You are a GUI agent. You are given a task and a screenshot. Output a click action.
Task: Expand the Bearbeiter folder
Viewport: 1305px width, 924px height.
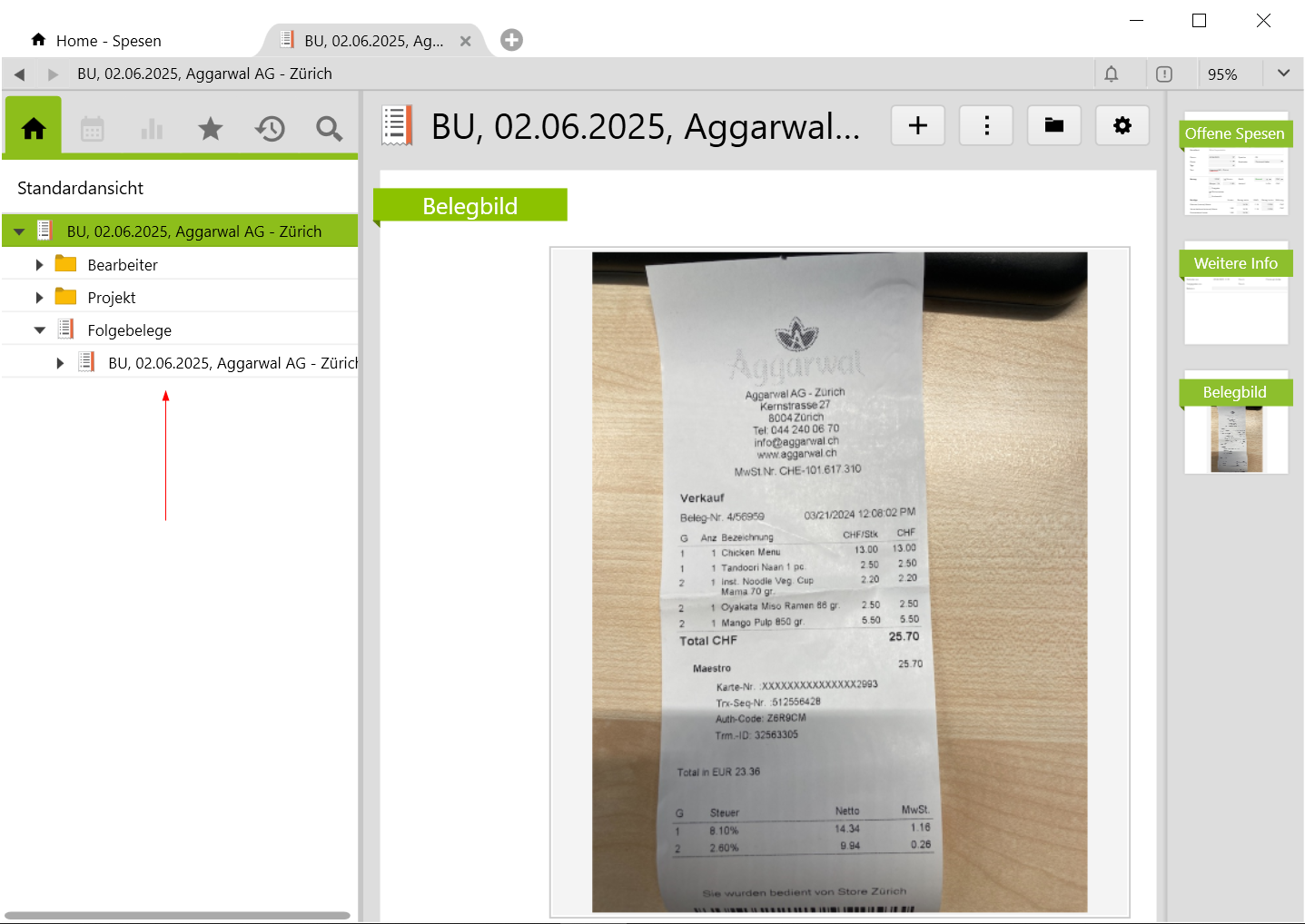pos(39,265)
